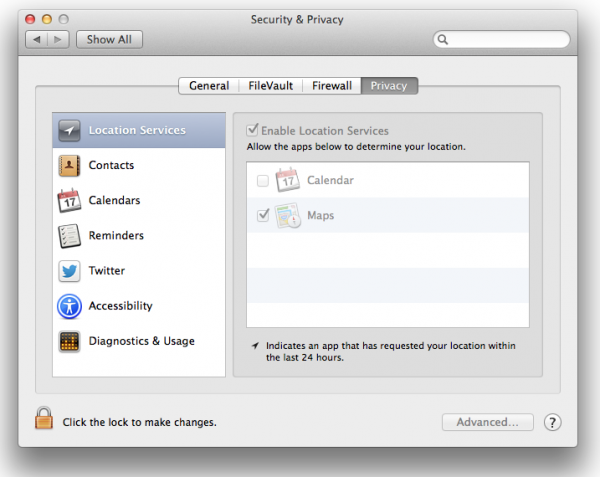Image resolution: width=600 pixels, height=477 pixels.
Task: Go forward with the right arrow button
Action: pyautogui.click(x=58, y=39)
